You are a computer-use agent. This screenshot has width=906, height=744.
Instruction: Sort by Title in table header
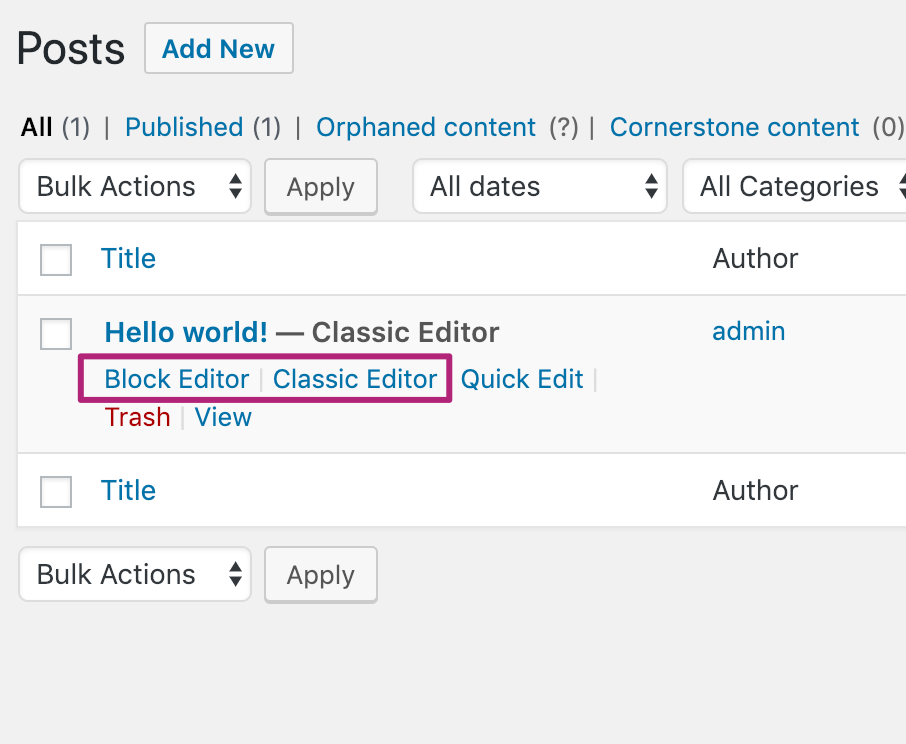coord(128,258)
